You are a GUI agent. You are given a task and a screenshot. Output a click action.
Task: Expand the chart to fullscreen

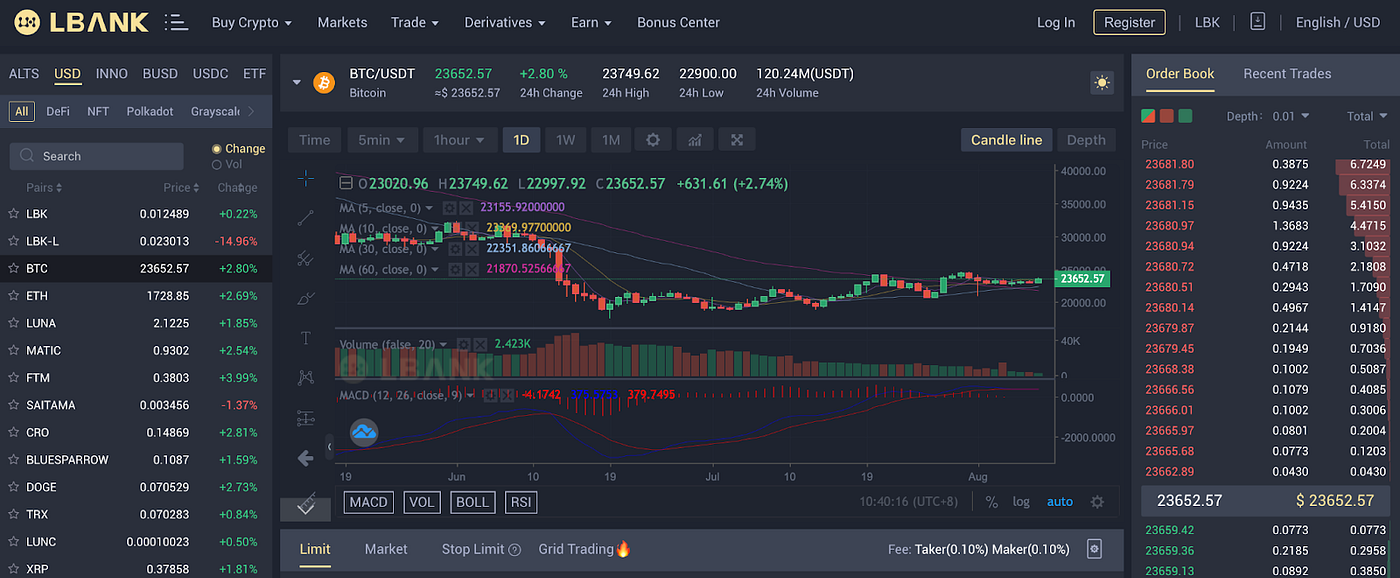pos(737,140)
